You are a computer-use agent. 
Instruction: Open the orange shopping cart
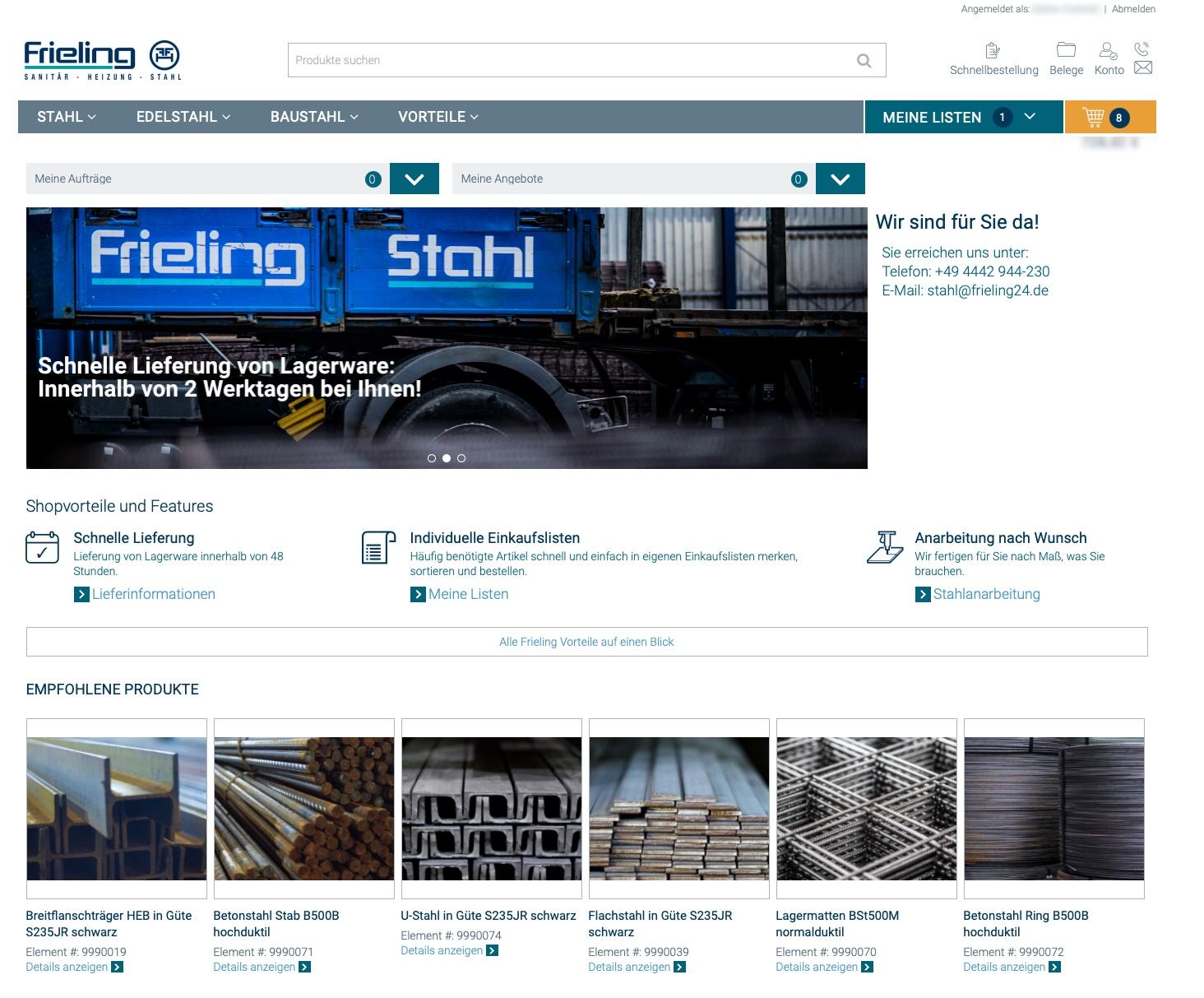[x=1110, y=117]
